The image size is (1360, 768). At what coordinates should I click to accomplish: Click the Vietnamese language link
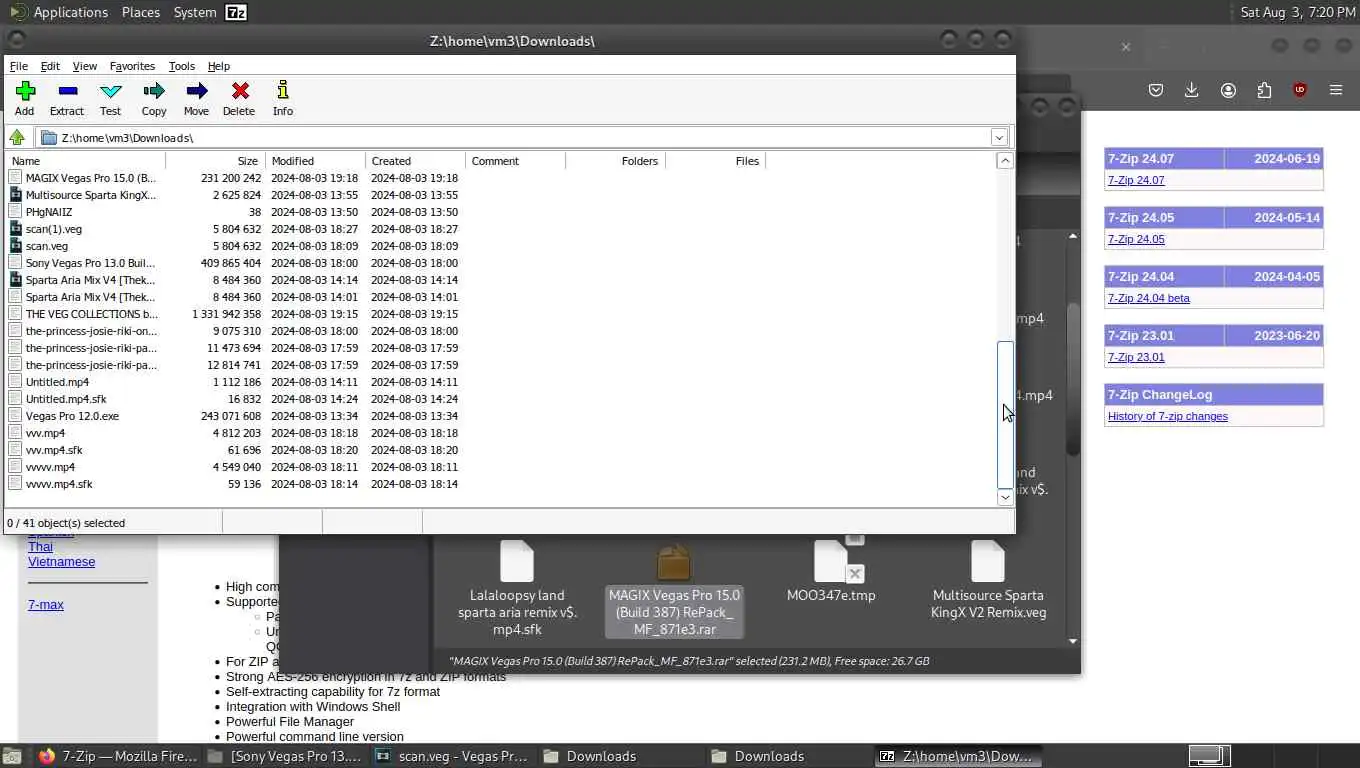pyautogui.click(x=62, y=562)
